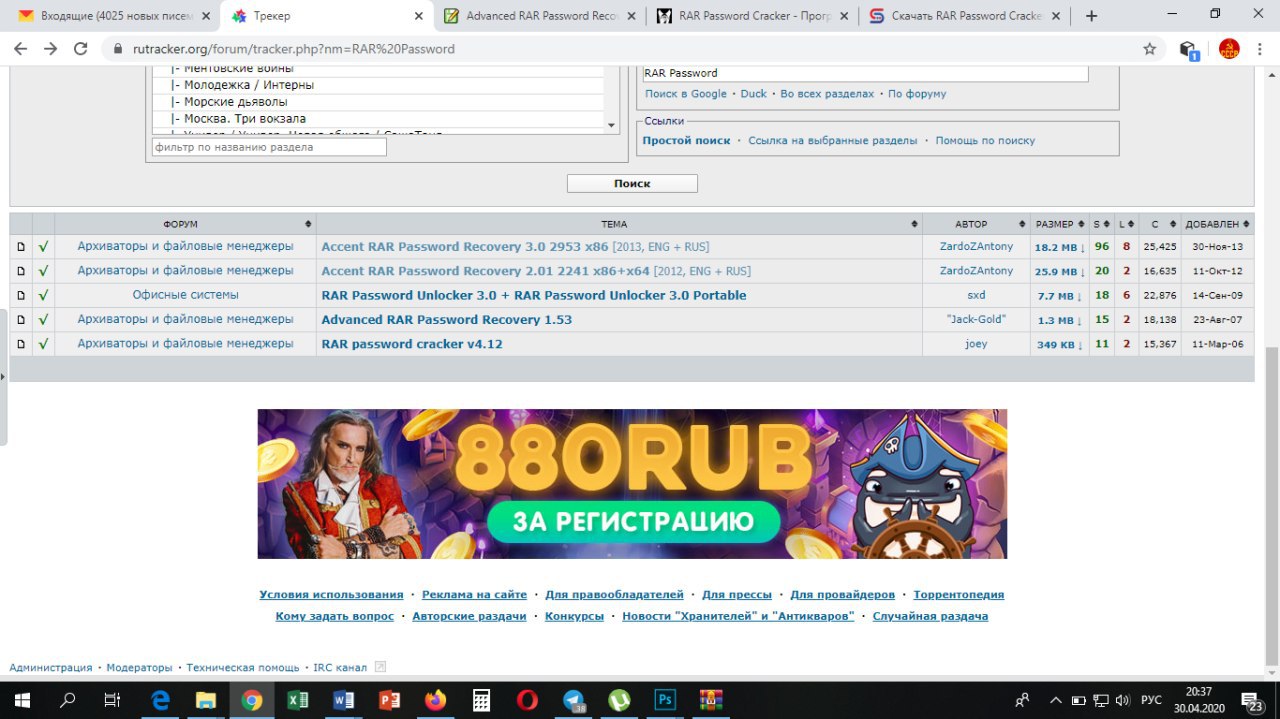Image resolution: width=1280 pixels, height=719 pixels.
Task: Click the Поиск button
Action: 632,184
